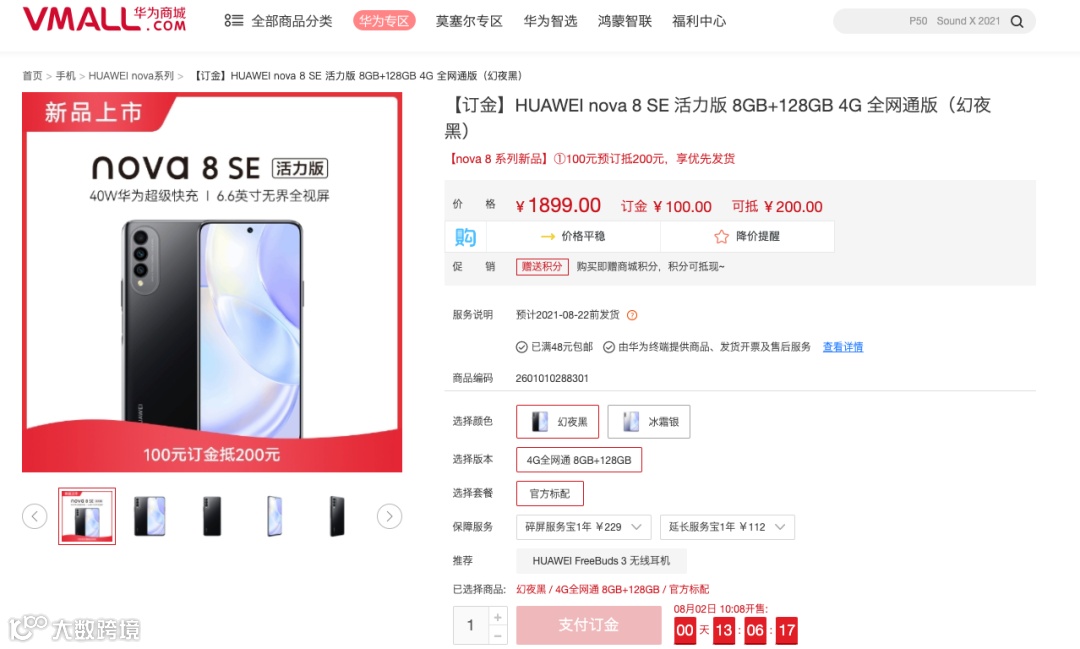This screenshot has width=1080, height=649.
Task: Increase quantity with plus stepper
Action: 497,617
